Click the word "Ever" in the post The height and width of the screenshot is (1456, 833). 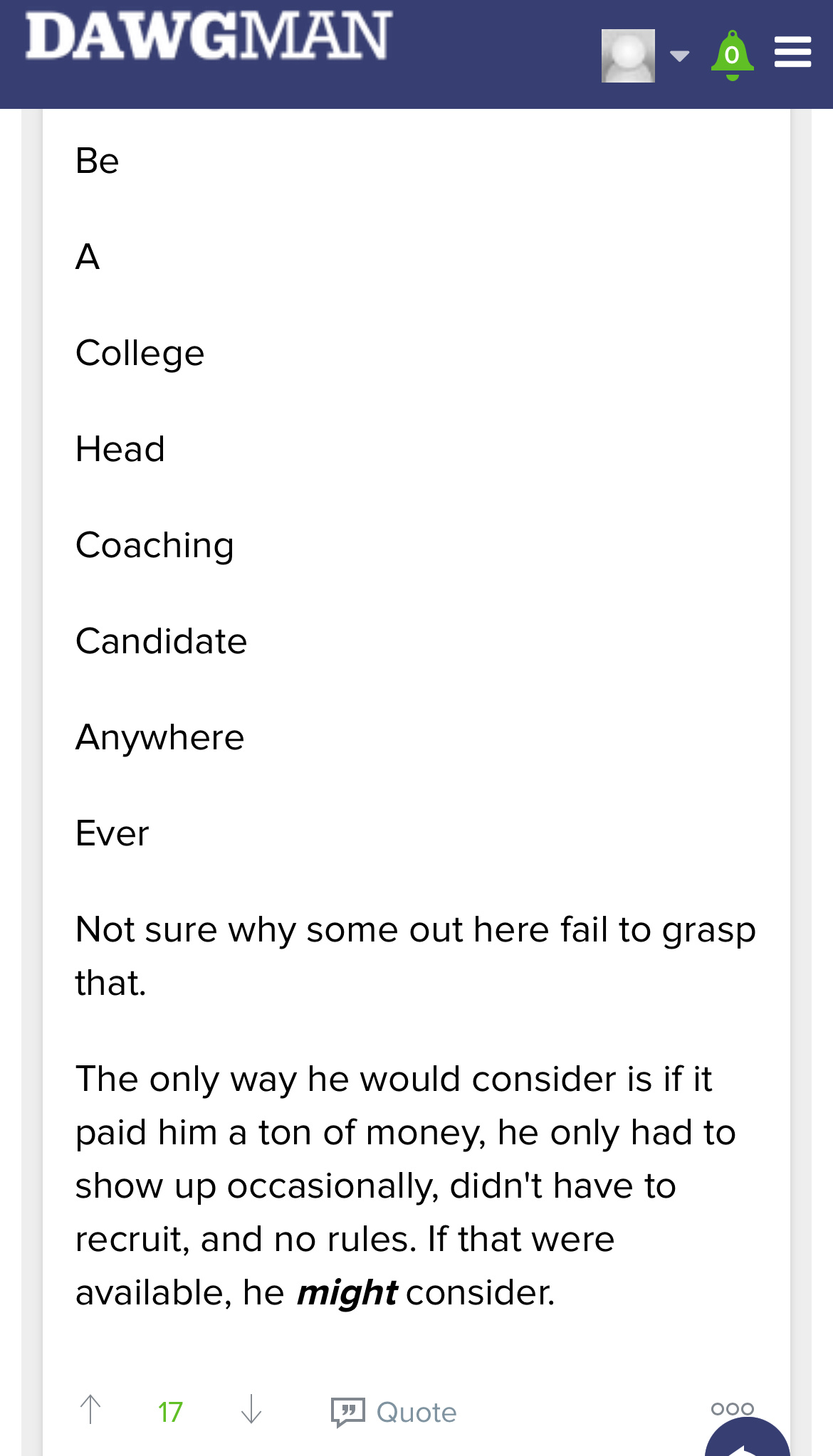[112, 833]
